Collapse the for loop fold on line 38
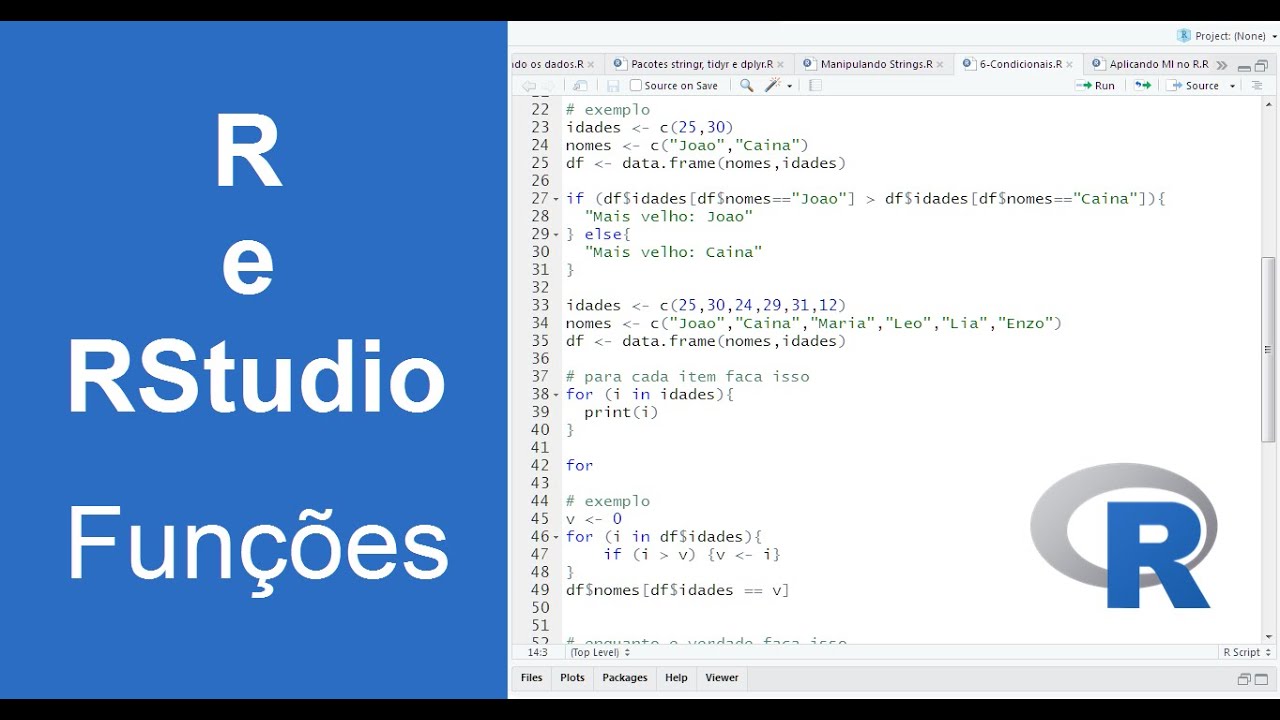This screenshot has width=1280, height=720. pyautogui.click(x=556, y=395)
